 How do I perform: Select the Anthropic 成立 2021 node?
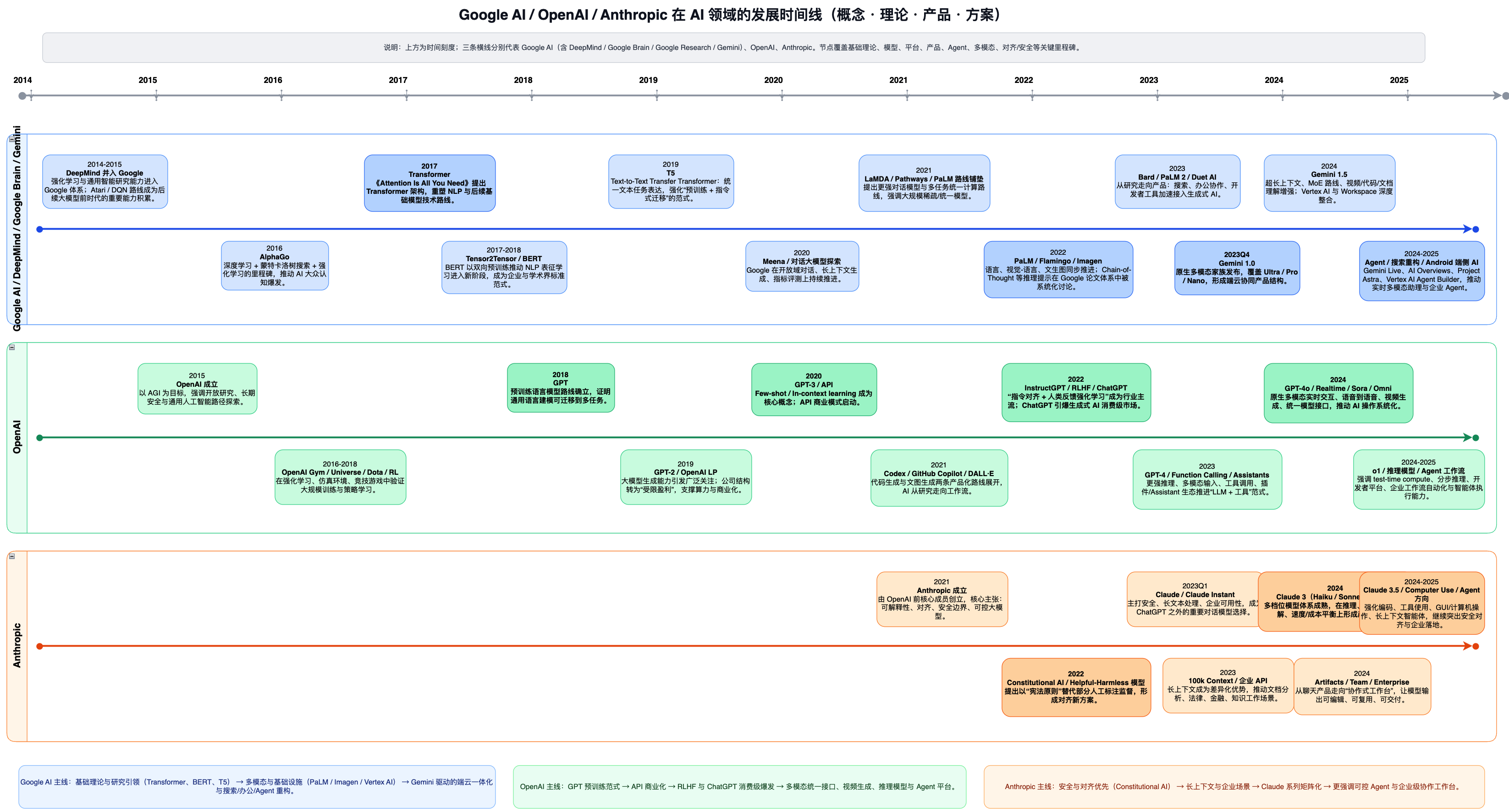coord(942,599)
